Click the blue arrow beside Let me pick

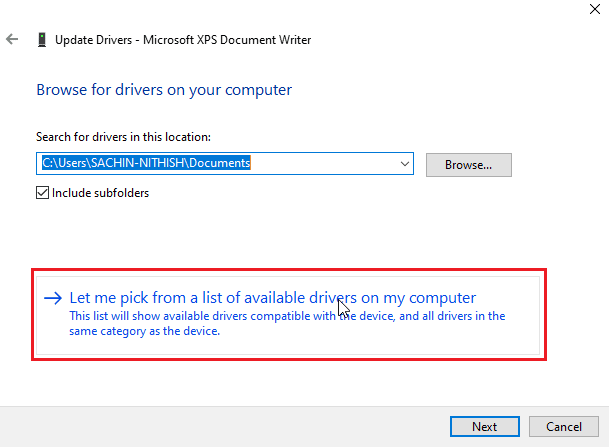point(52,298)
